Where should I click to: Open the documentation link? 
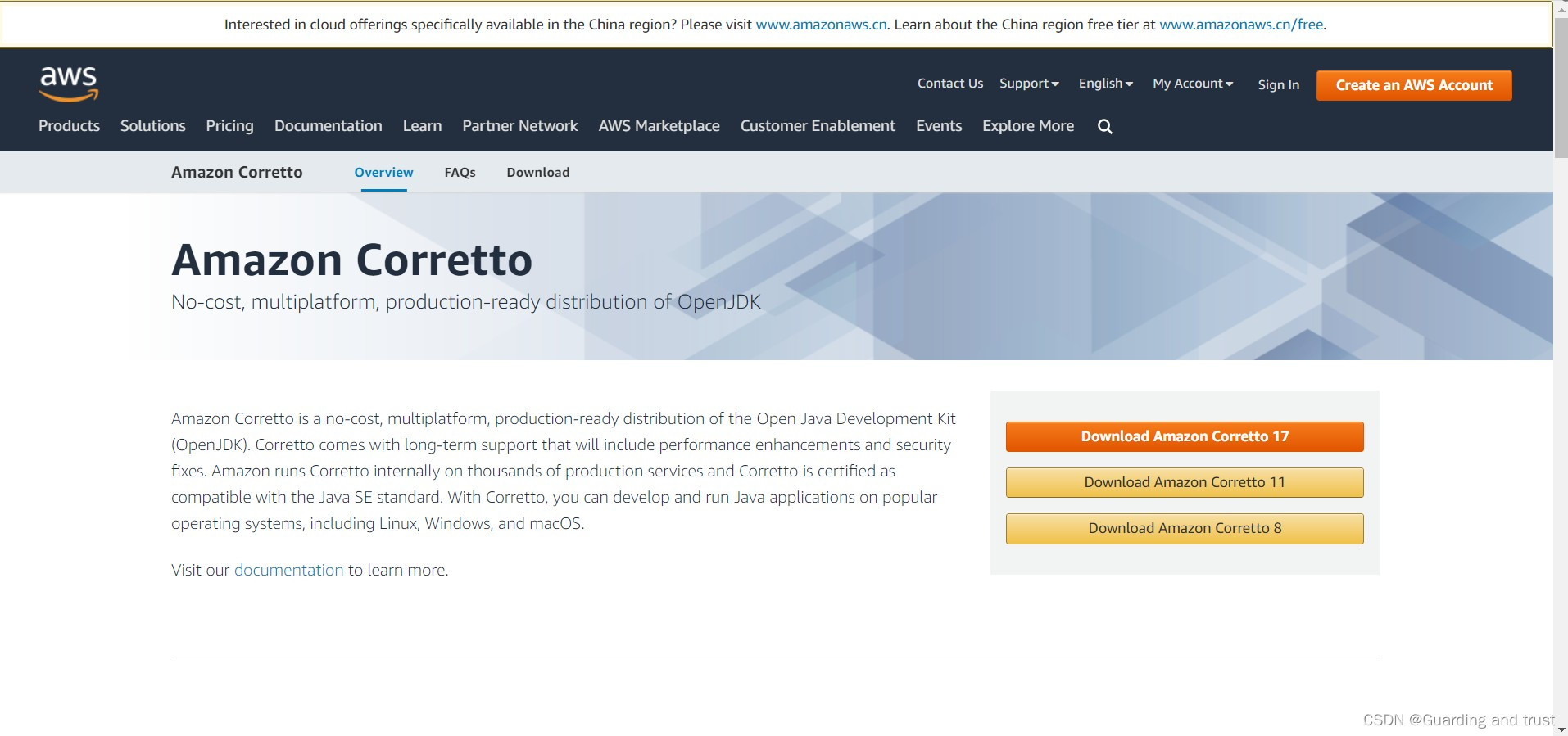click(288, 570)
